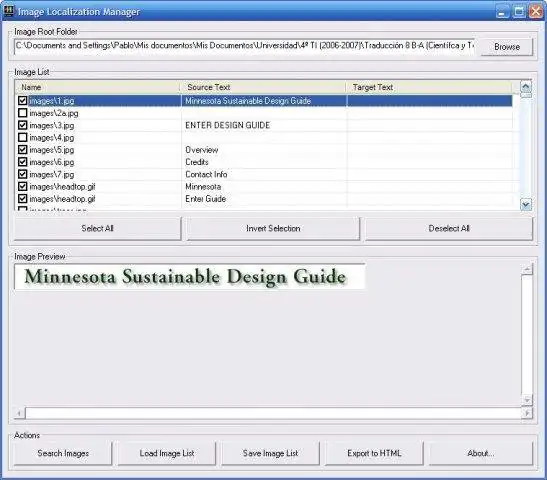The image size is (547, 480).
Task: Click the preview horizontal scroll right arrow
Action: pos(527,413)
